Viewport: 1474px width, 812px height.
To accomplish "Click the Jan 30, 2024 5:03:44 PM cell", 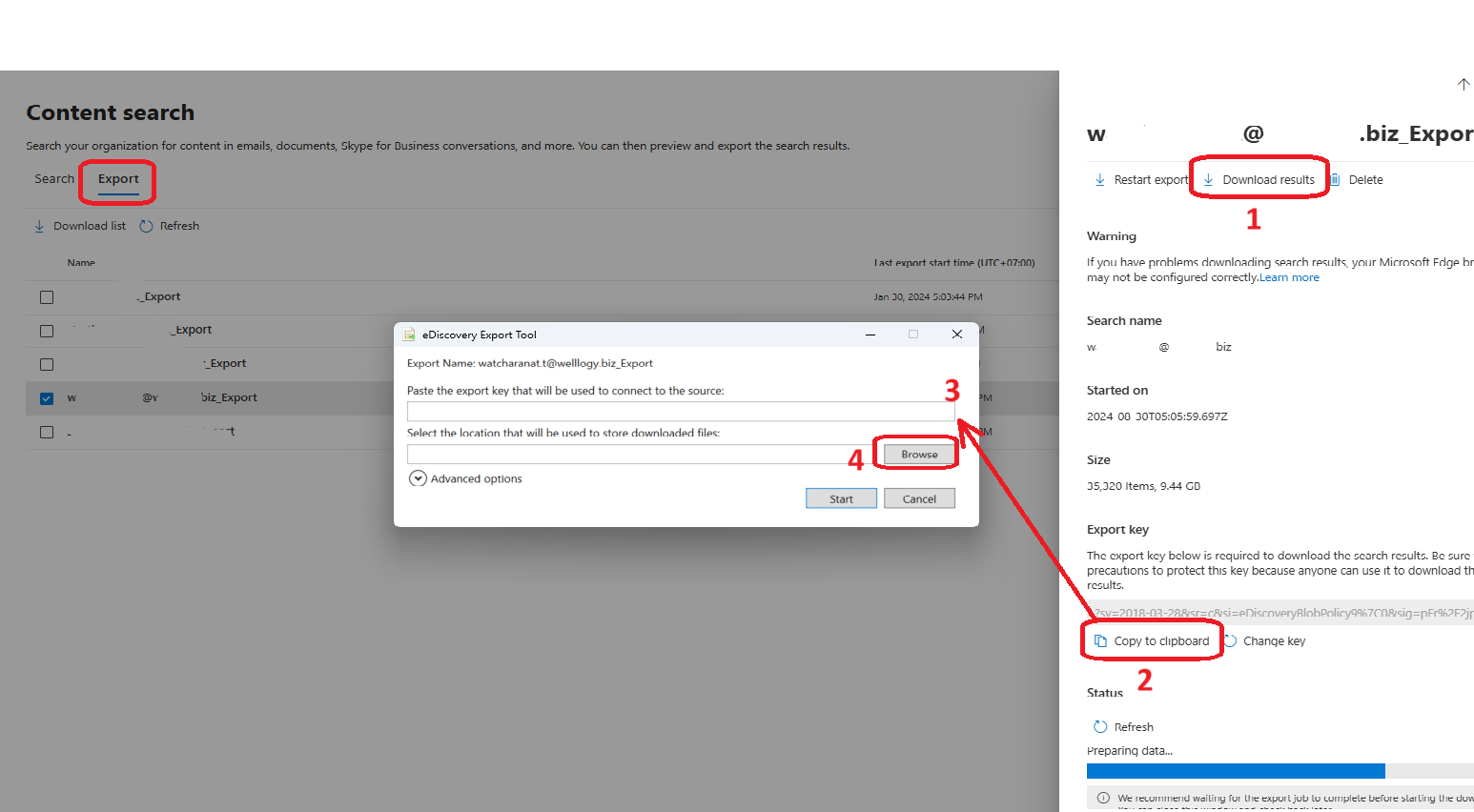I will click(928, 297).
